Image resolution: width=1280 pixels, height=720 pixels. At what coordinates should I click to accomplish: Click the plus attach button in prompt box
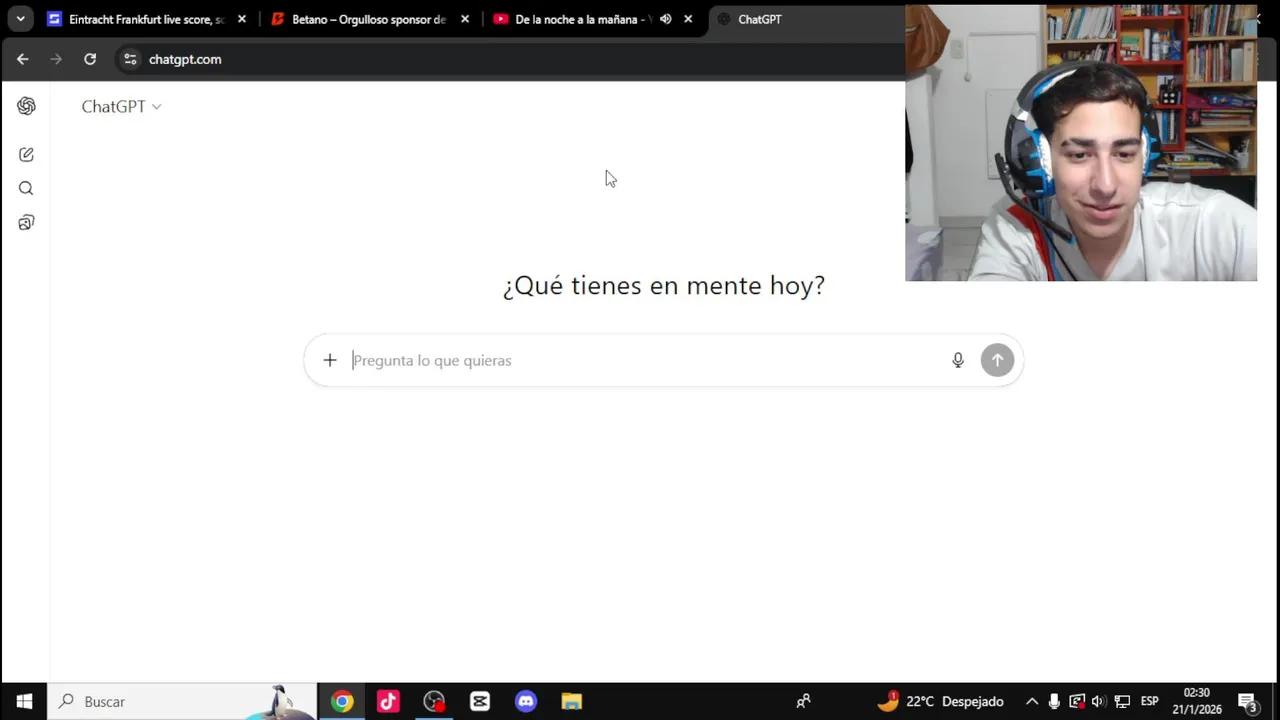[x=330, y=360]
